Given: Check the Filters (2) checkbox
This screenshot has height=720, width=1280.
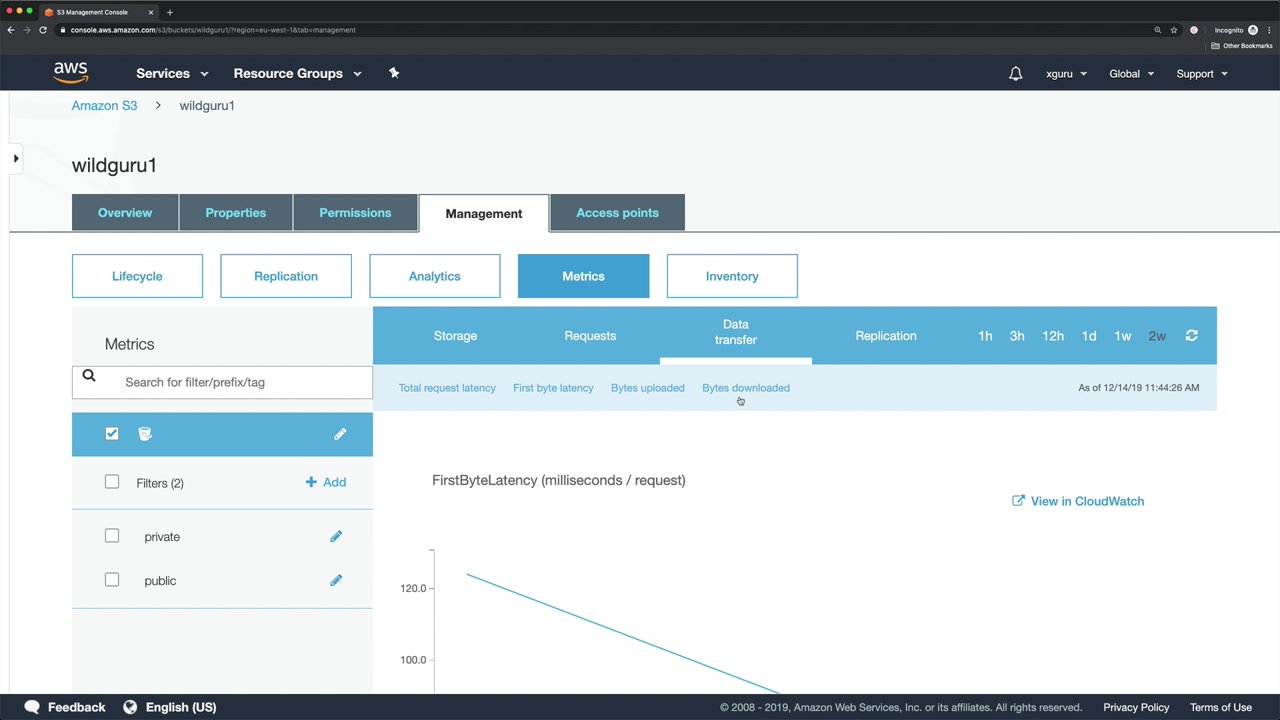Looking at the screenshot, I should tap(112, 482).
